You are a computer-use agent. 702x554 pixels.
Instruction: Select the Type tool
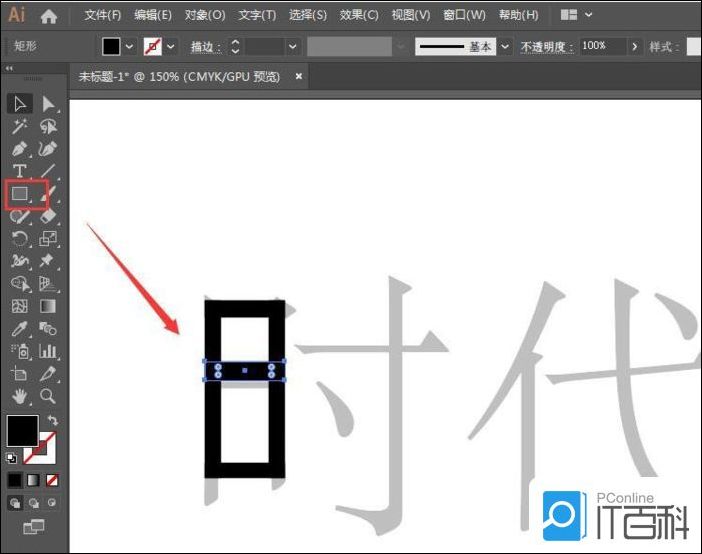20,171
